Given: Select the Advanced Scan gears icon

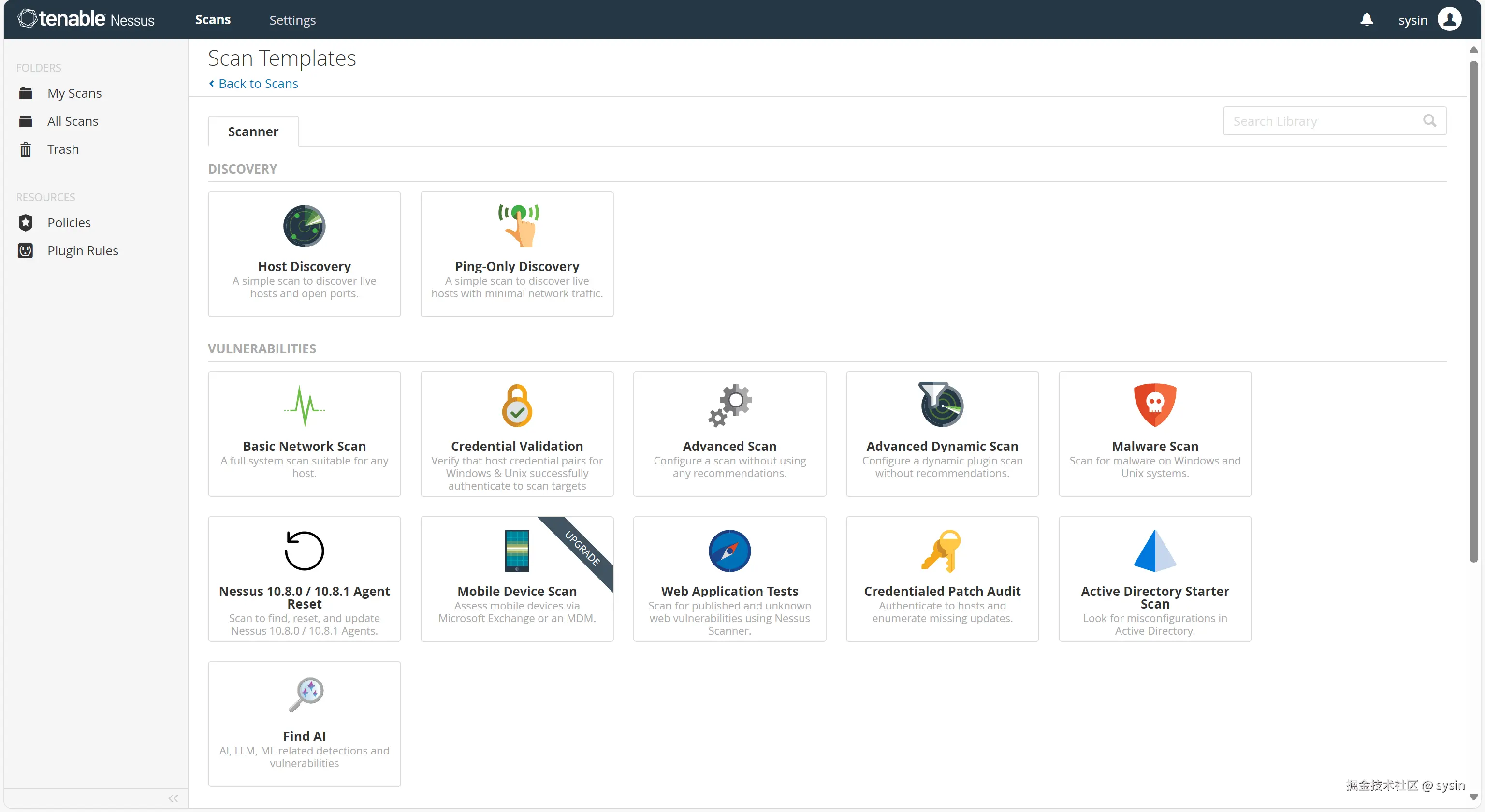Looking at the screenshot, I should pyautogui.click(x=729, y=405).
